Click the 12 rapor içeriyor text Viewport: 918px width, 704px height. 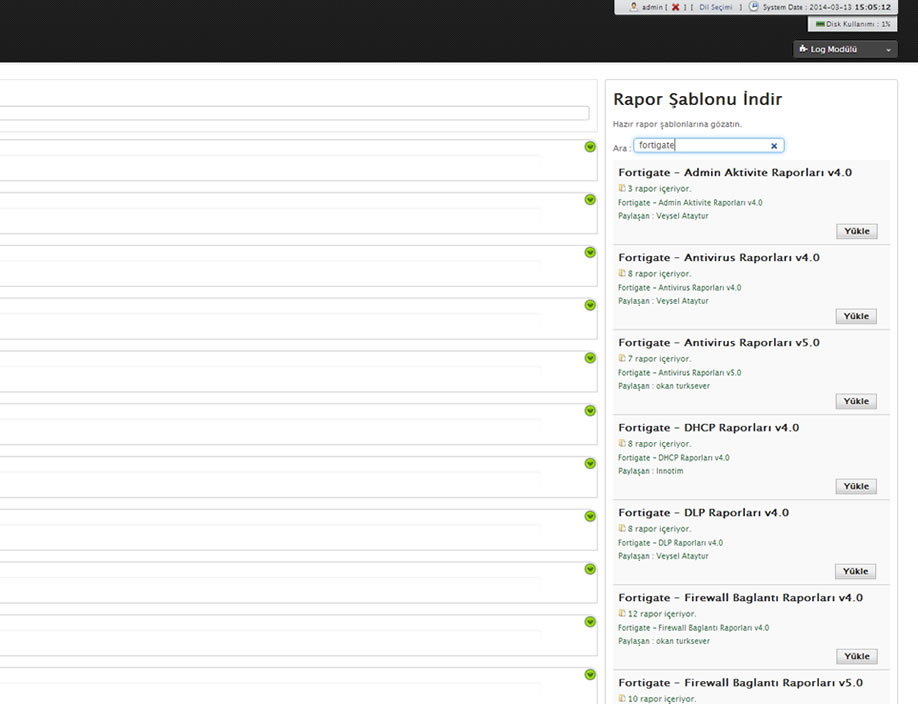pos(662,614)
